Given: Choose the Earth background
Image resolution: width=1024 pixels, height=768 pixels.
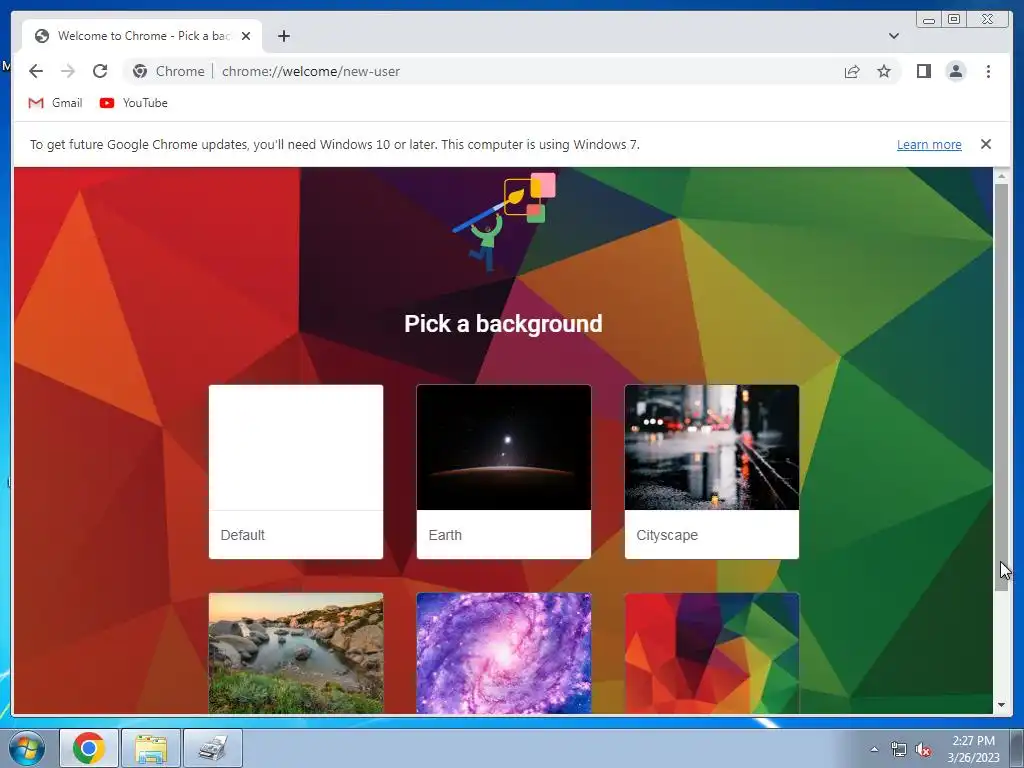Looking at the screenshot, I should coord(504,472).
